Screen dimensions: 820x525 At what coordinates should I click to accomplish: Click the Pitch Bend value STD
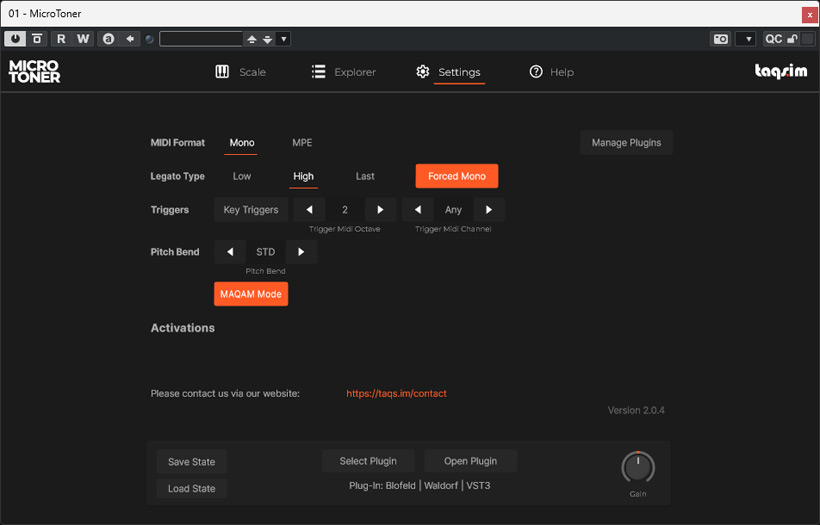tap(266, 252)
